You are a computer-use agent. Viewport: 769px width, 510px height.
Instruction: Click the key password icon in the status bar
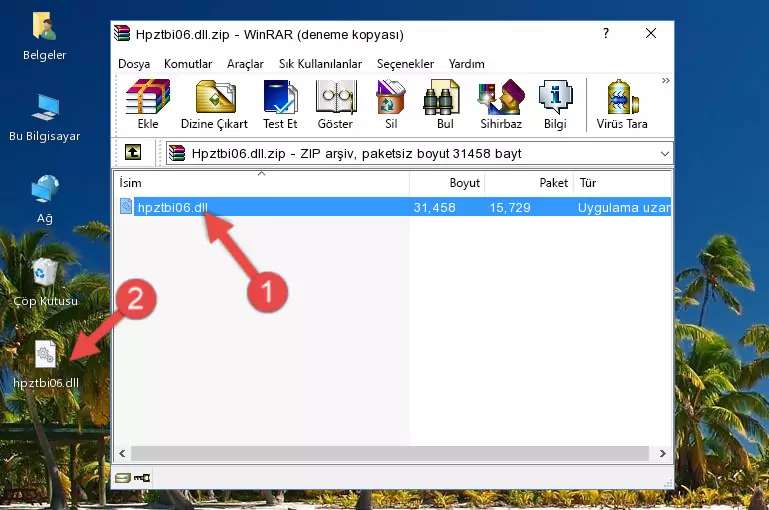click(x=142, y=477)
